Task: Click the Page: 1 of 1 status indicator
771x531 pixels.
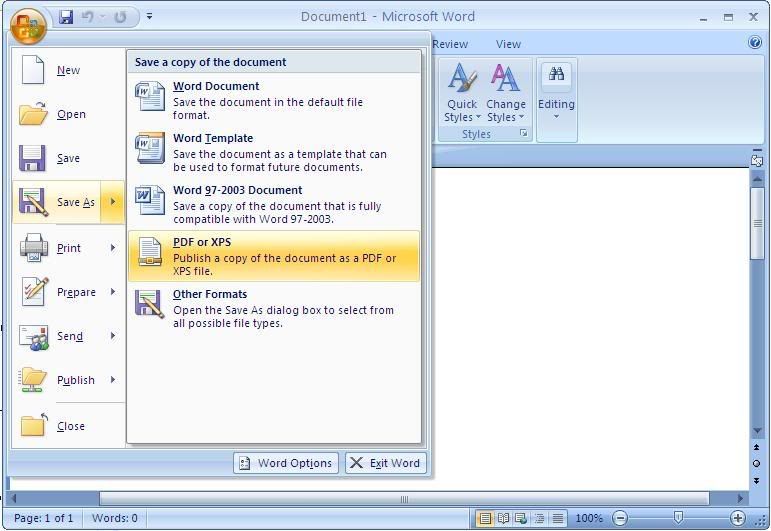Action: click(43, 518)
